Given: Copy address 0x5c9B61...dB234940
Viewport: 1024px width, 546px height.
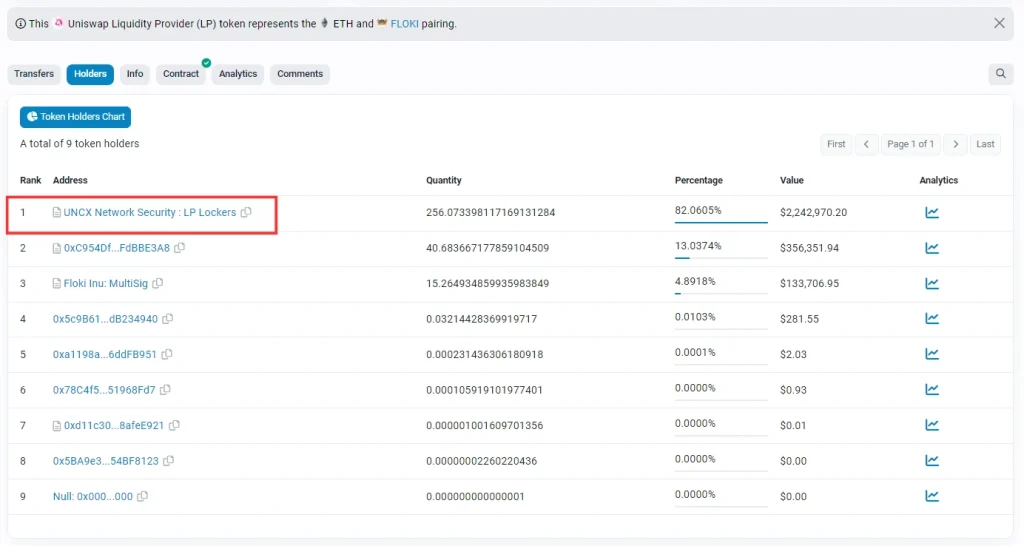Looking at the screenshot, I should 168,319.
